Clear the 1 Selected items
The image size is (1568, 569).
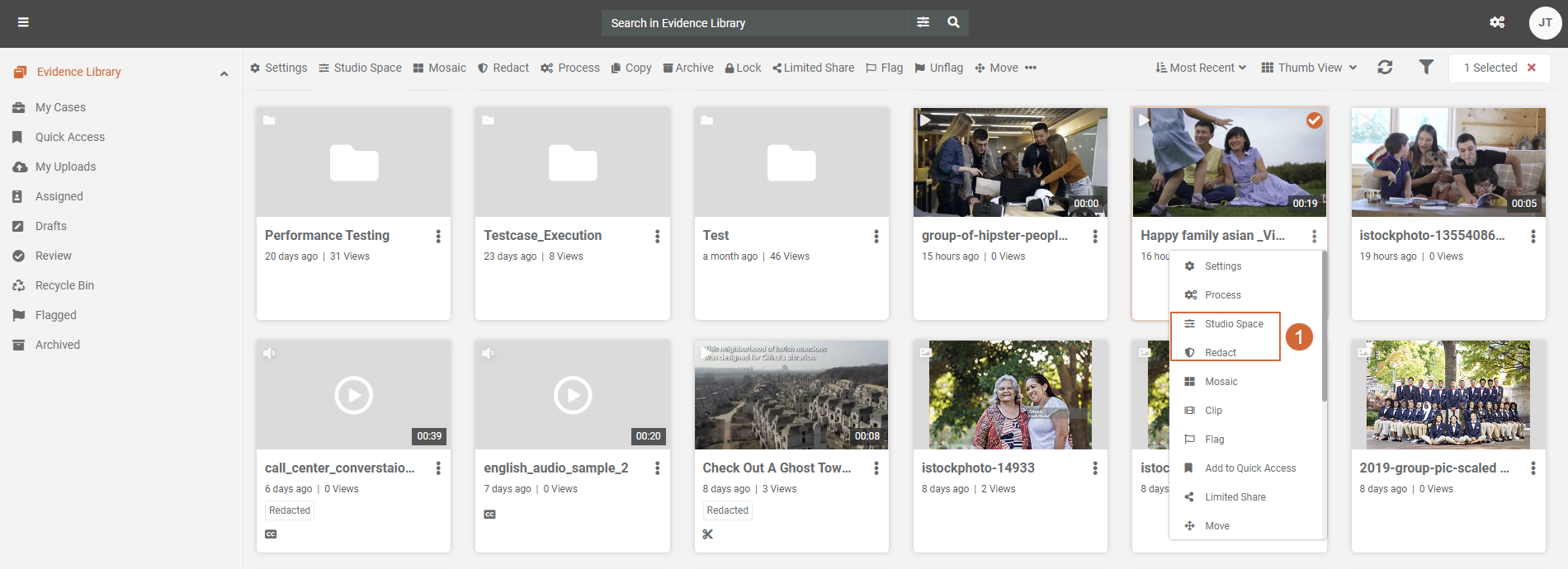(x=1532, y=68)
